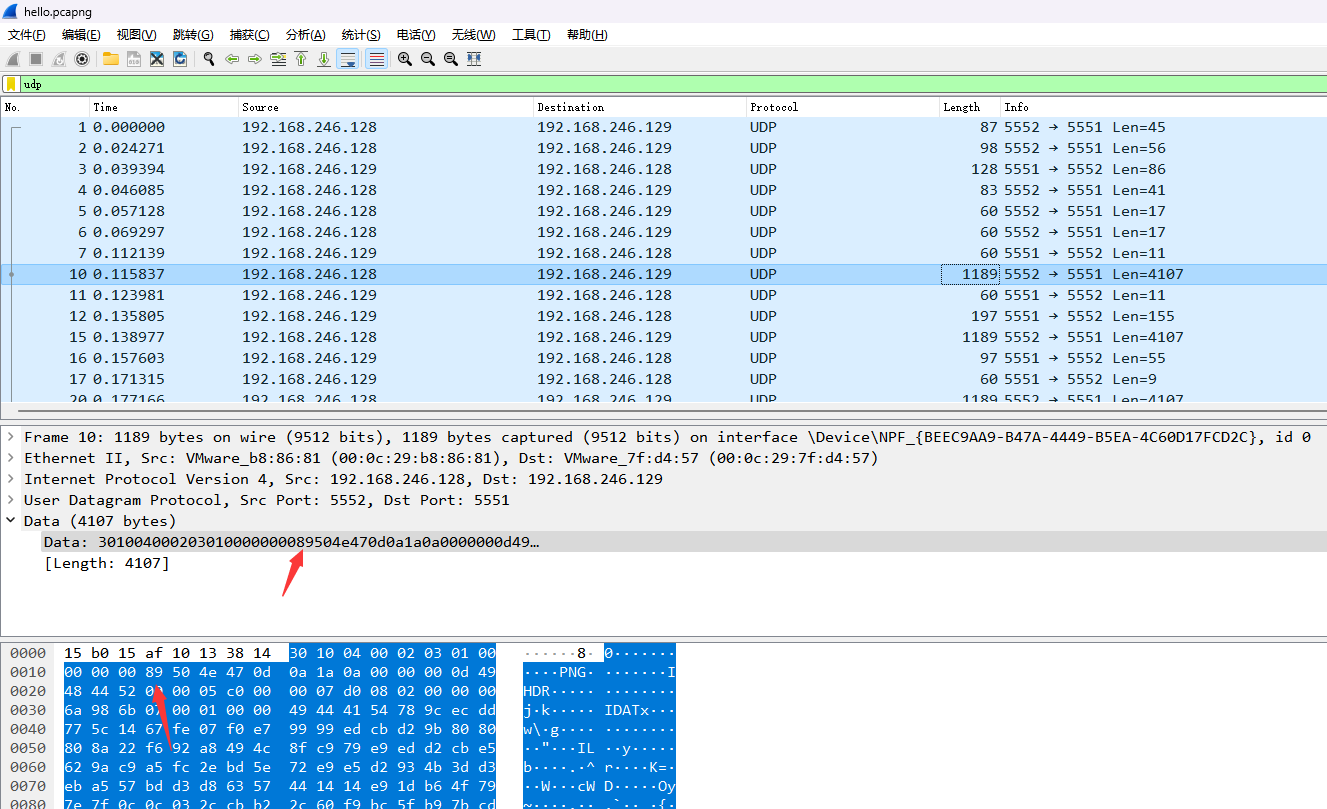Screen dimensions: 1327x809
Task: Select packet 3 with Len=86
Action: [x=663, y=169]
